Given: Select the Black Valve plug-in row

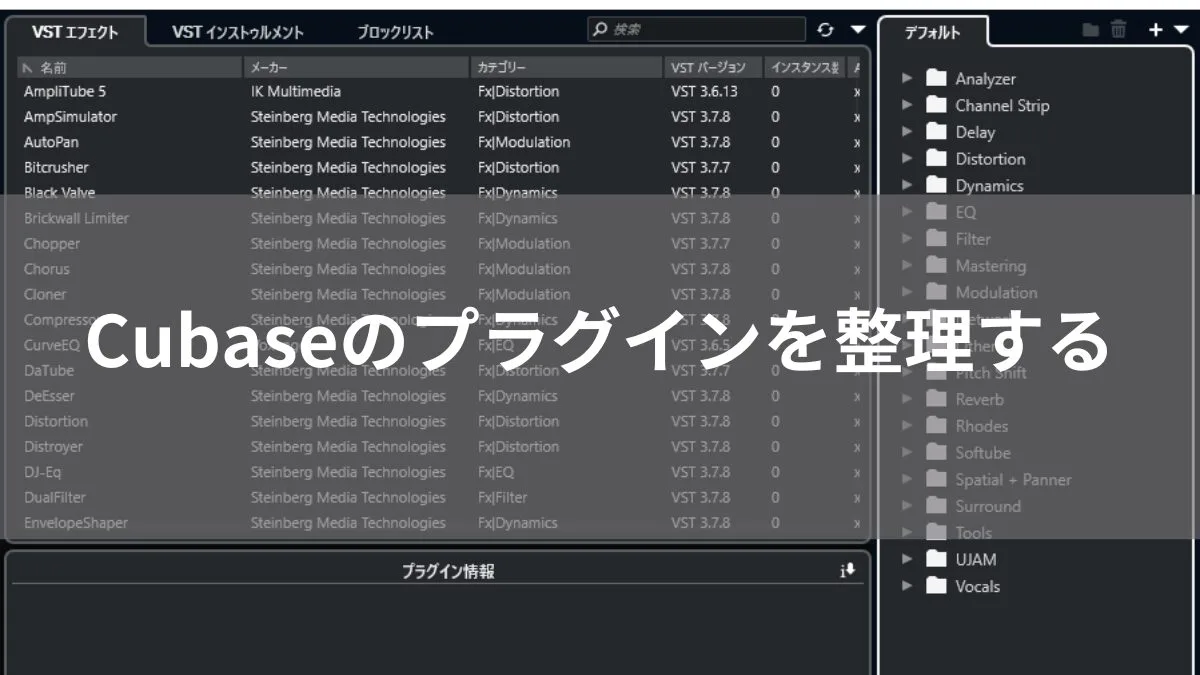Looking at the screenshot, I should pyautogui.click(x=440, y=193).
